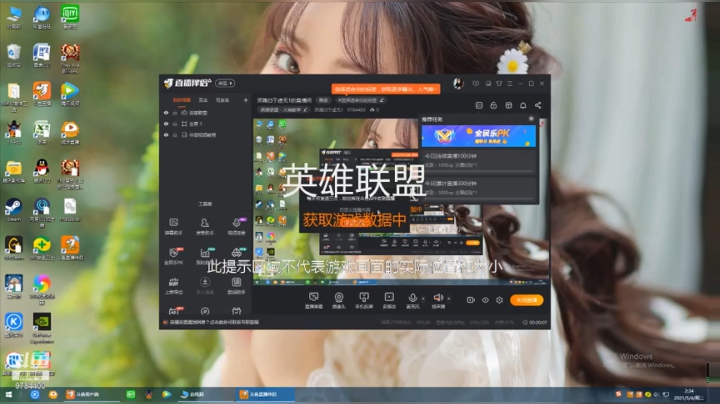
Task: Add a new scene with plus icon
Action: pos(246,100)
